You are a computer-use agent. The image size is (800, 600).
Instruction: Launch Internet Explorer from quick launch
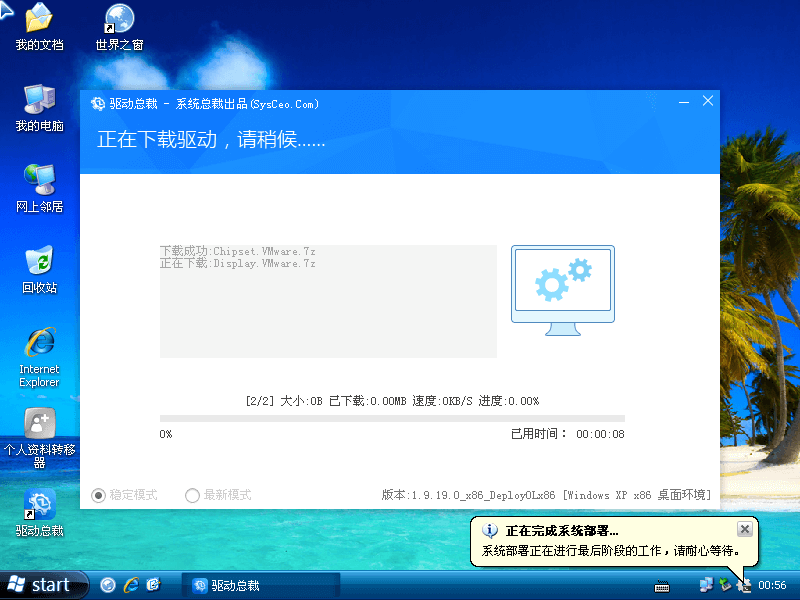tap(131, 585)
